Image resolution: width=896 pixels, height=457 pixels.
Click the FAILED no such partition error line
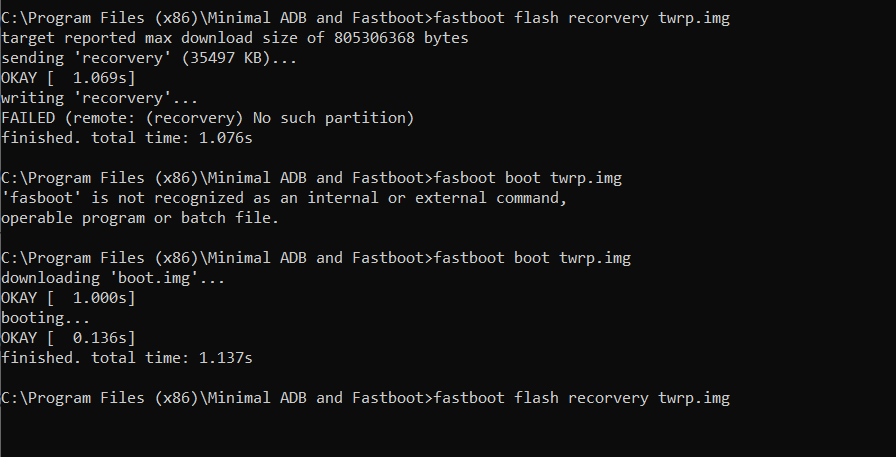tap(207, 118)
